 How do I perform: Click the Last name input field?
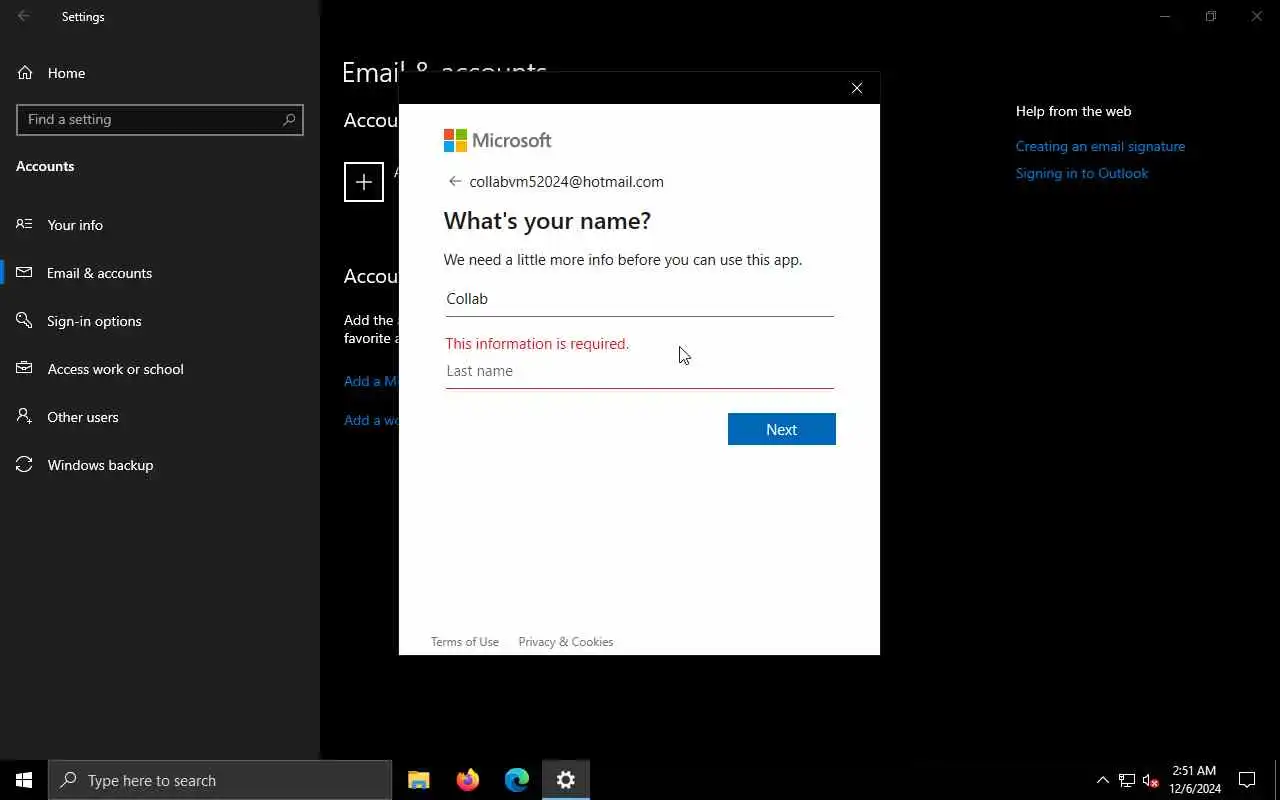point(640,371)
